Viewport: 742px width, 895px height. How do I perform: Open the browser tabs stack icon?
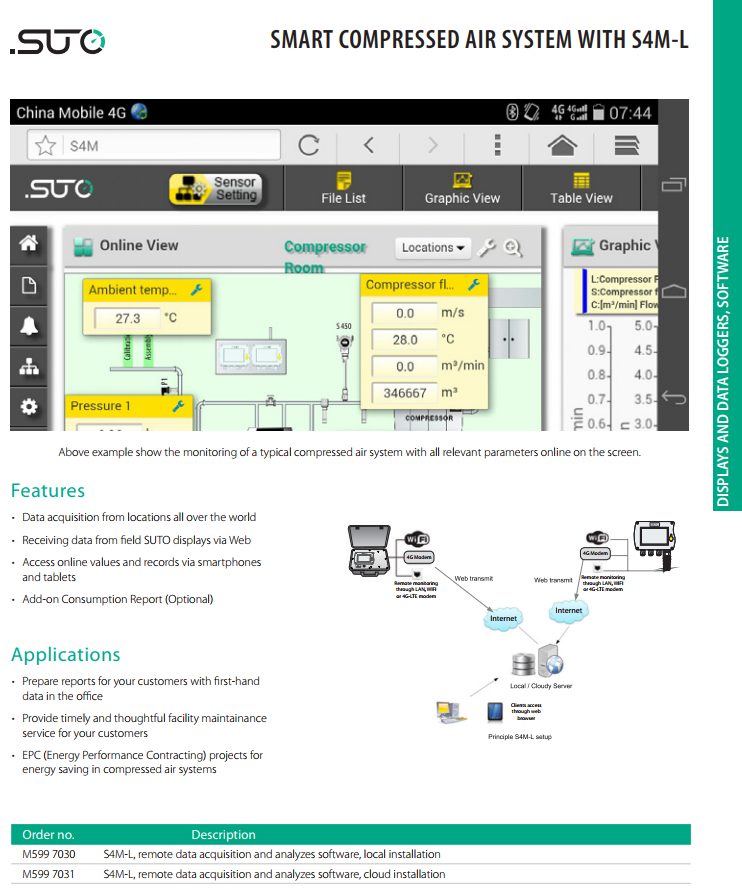pyautogui.click(x=626, y=145)
